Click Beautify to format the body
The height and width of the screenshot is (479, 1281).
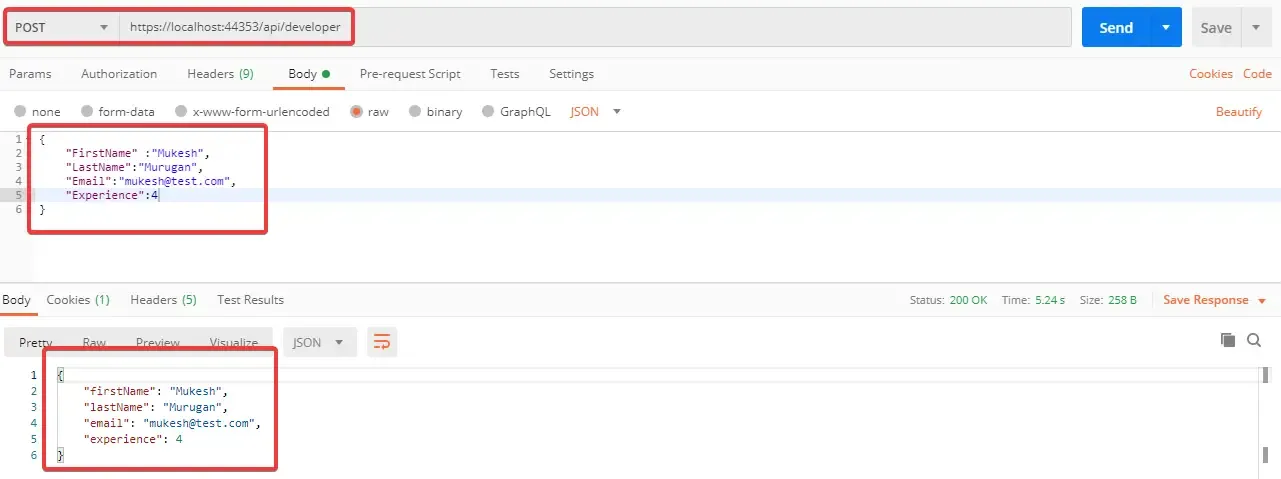(x=1239, y=112)
